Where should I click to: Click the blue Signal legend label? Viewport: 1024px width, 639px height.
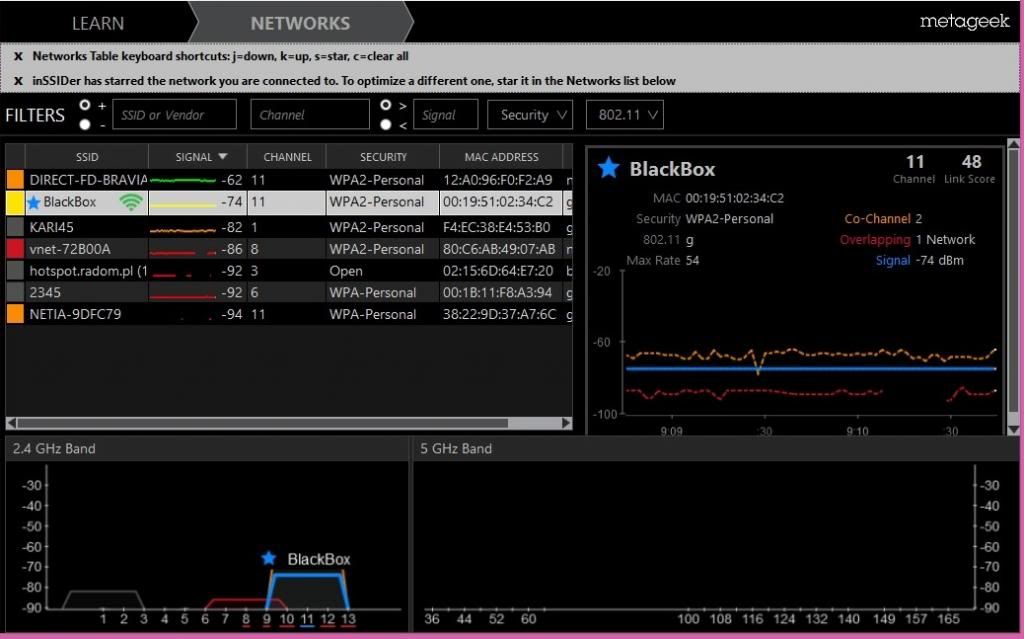[893, 260]
